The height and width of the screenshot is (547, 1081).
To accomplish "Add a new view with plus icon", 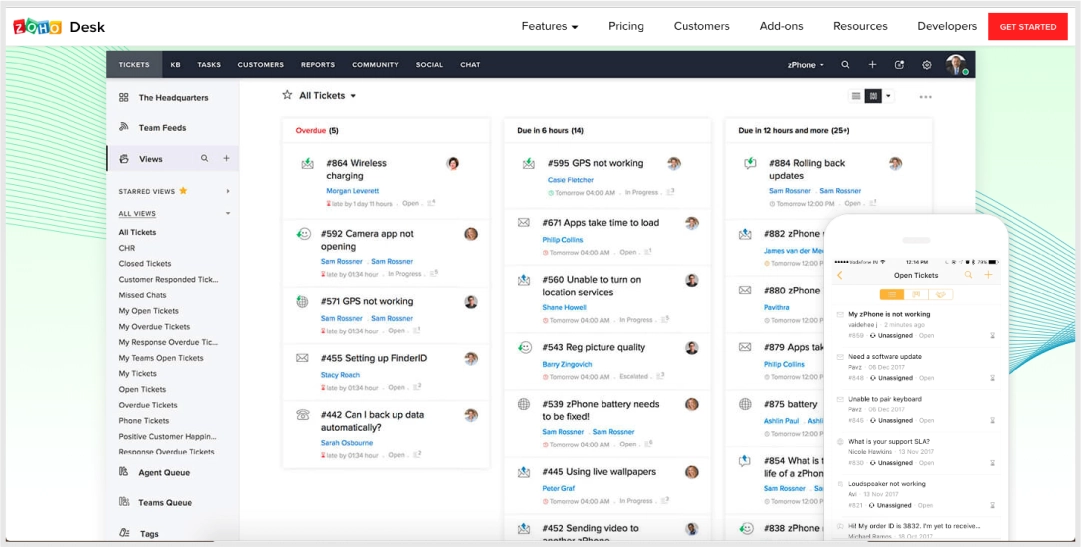I will (225, 158).
